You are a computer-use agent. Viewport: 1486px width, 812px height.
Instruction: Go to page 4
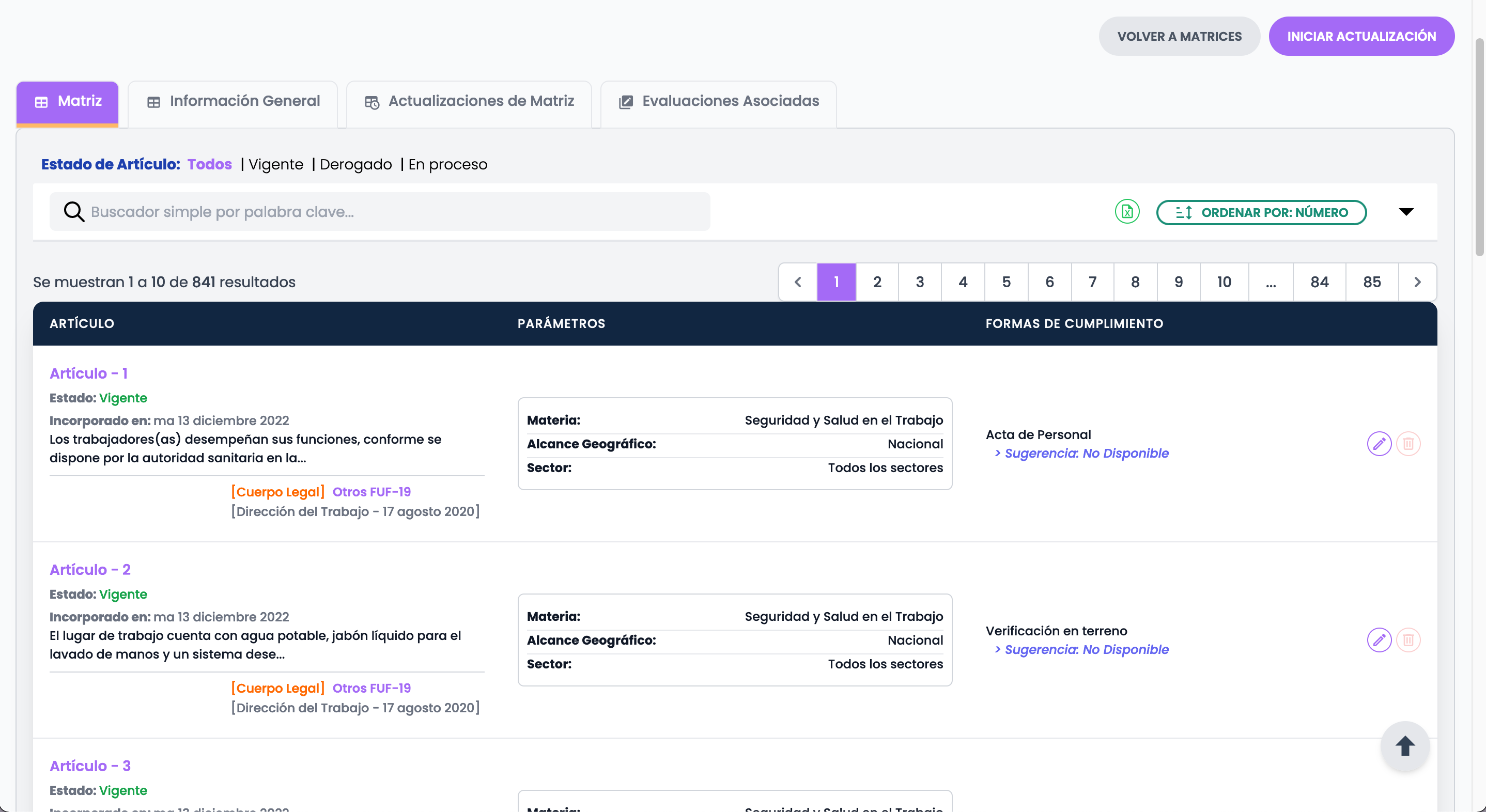[x=963, y=282]
